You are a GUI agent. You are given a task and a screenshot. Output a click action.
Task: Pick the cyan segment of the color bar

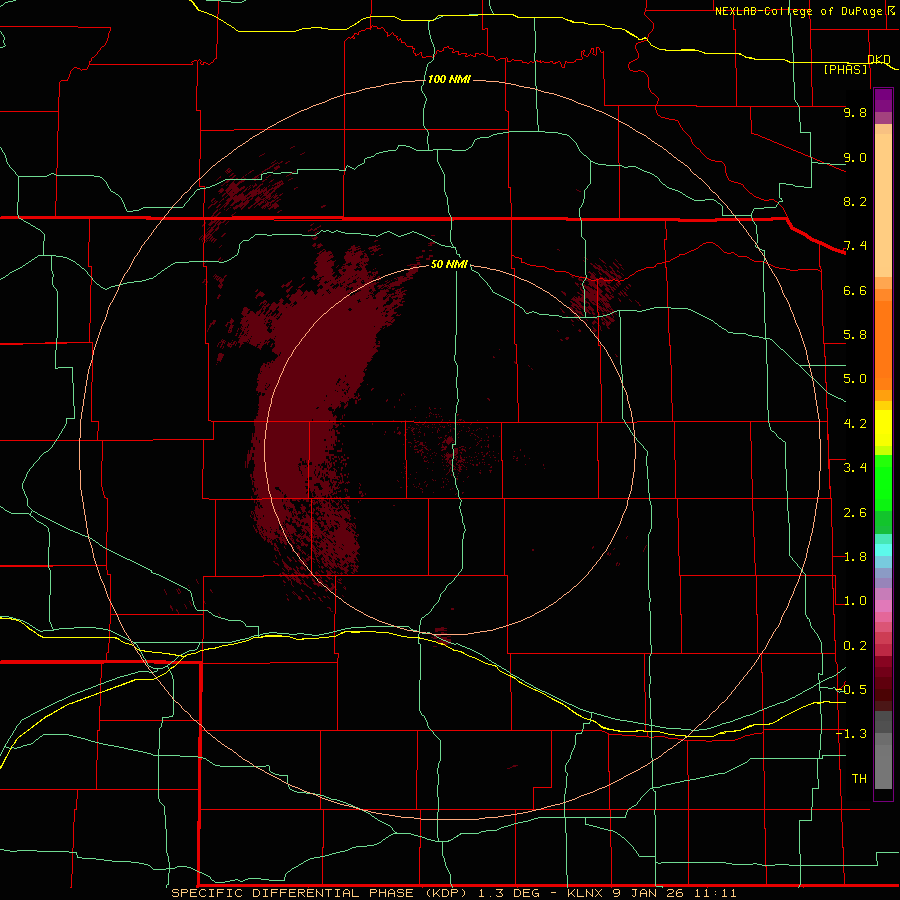883,550
